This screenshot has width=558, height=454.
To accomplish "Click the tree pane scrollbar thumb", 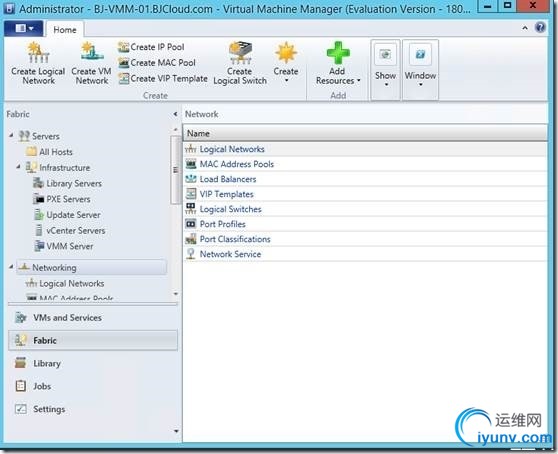I will 175,170.
